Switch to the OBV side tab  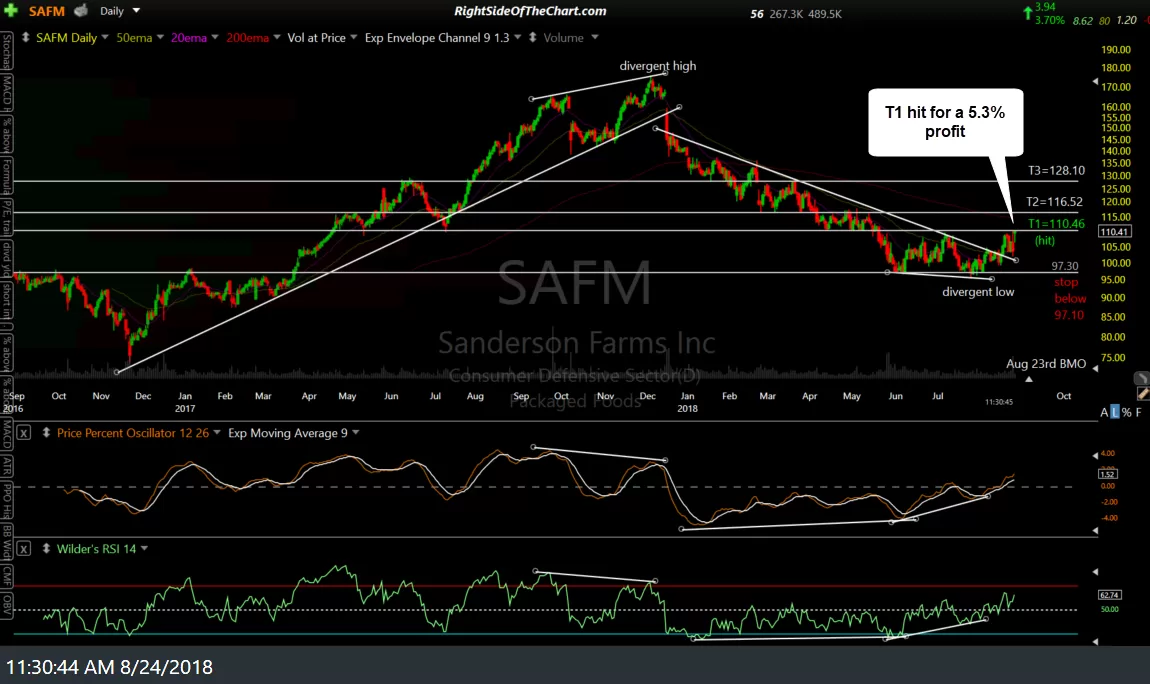(7, 604)
